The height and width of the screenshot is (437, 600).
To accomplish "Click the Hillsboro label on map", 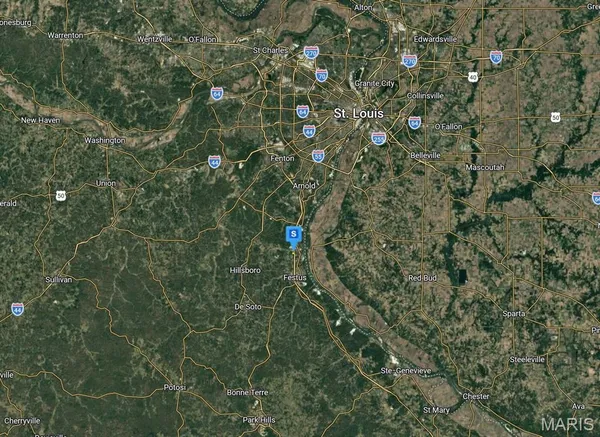I will tap(245, 270).
